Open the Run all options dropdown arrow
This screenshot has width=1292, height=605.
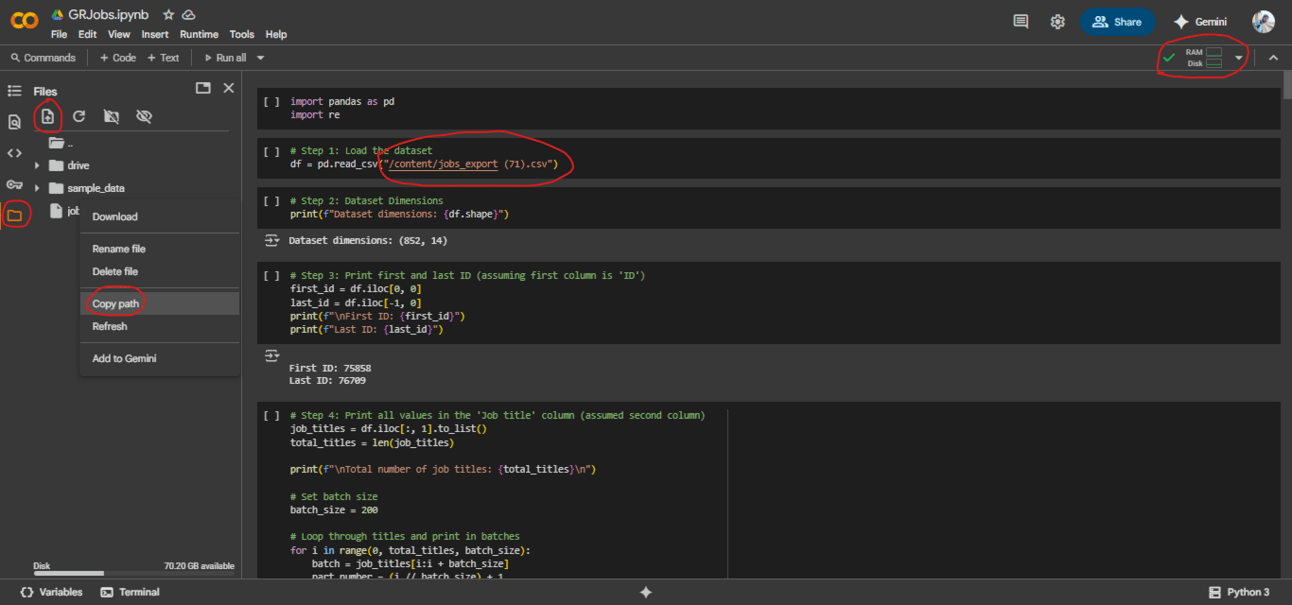261,58
